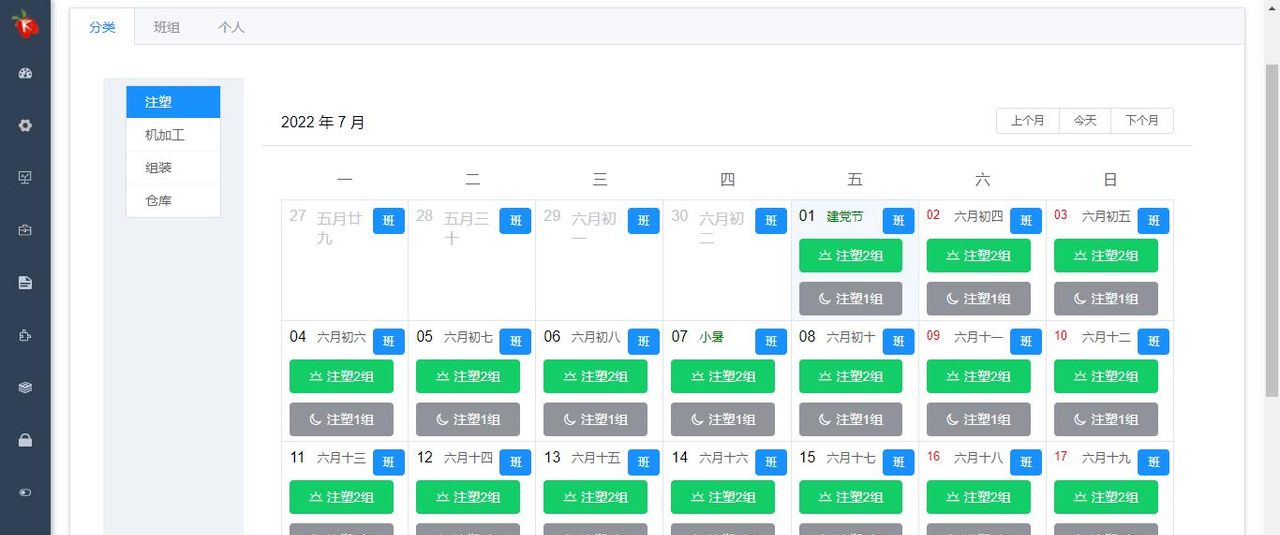Switch to the 分类 tab
This screenshot has width=1280, height=535.
coord(102,27)
